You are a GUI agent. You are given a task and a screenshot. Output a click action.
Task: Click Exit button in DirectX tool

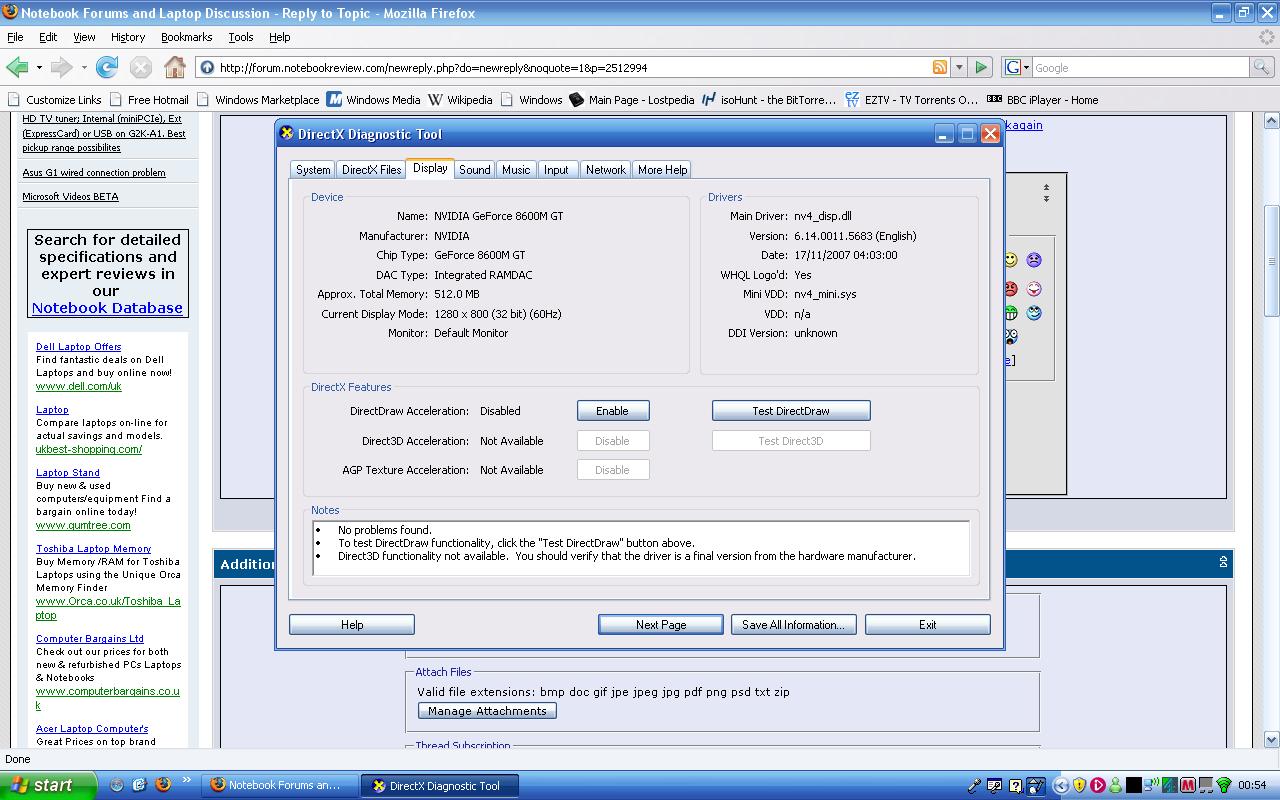tap(927, 624)
